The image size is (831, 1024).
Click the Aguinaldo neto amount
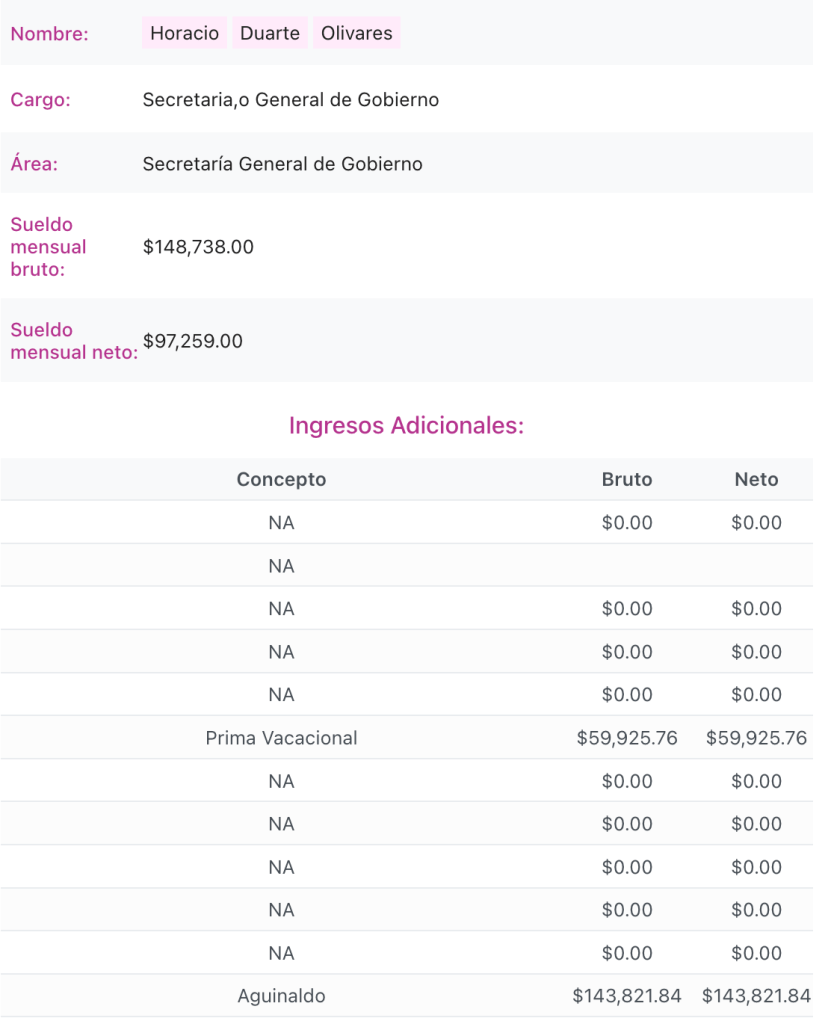[756, 996]
